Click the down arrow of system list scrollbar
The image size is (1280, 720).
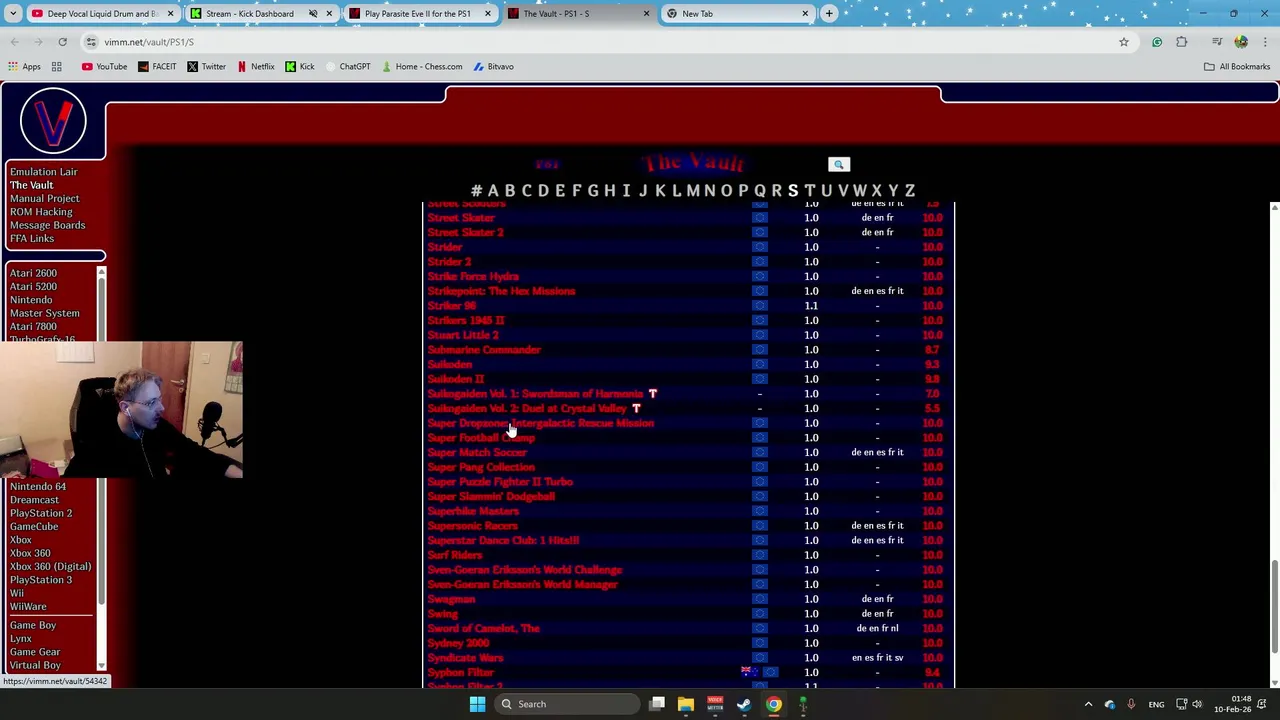pos(101,665)
